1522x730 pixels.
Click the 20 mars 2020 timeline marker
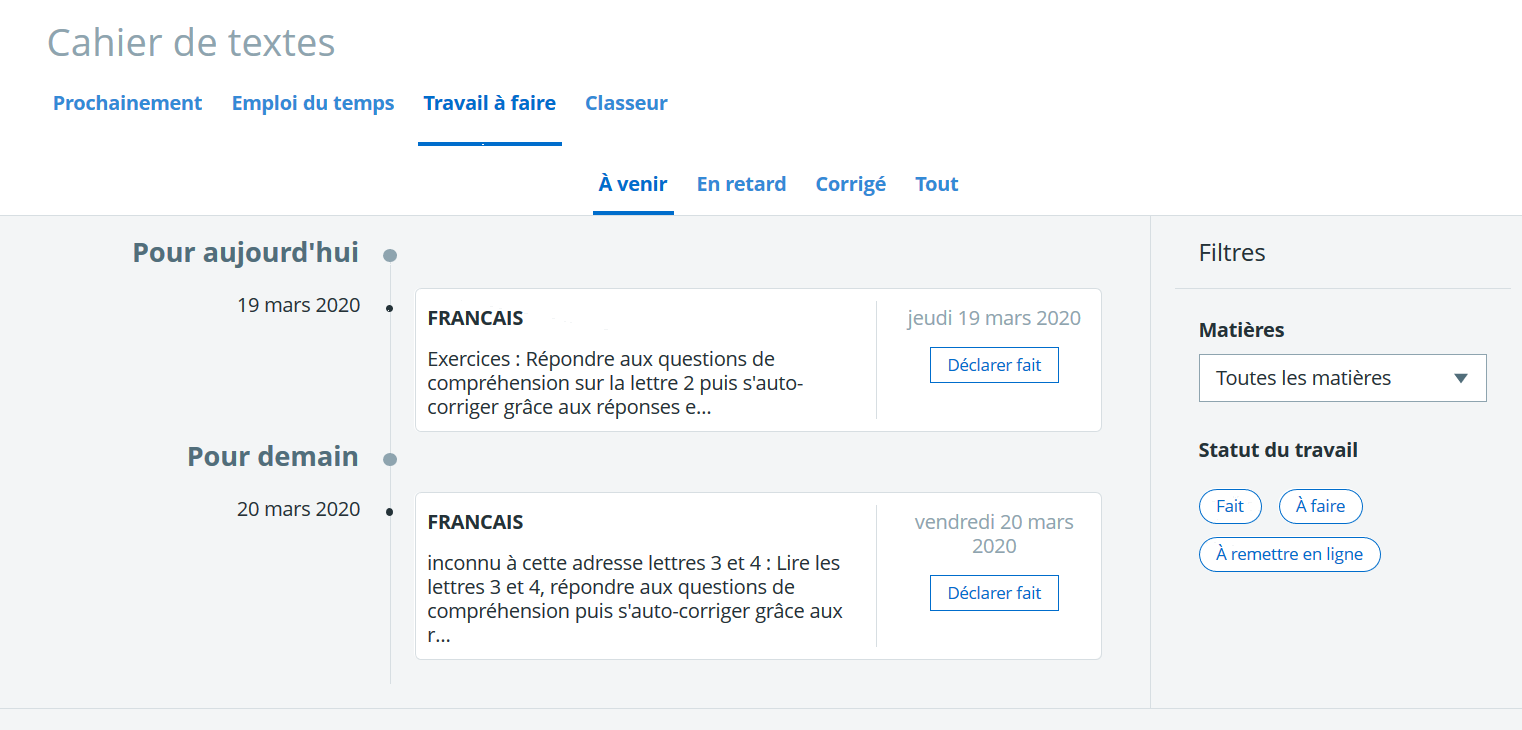(389, 512)
